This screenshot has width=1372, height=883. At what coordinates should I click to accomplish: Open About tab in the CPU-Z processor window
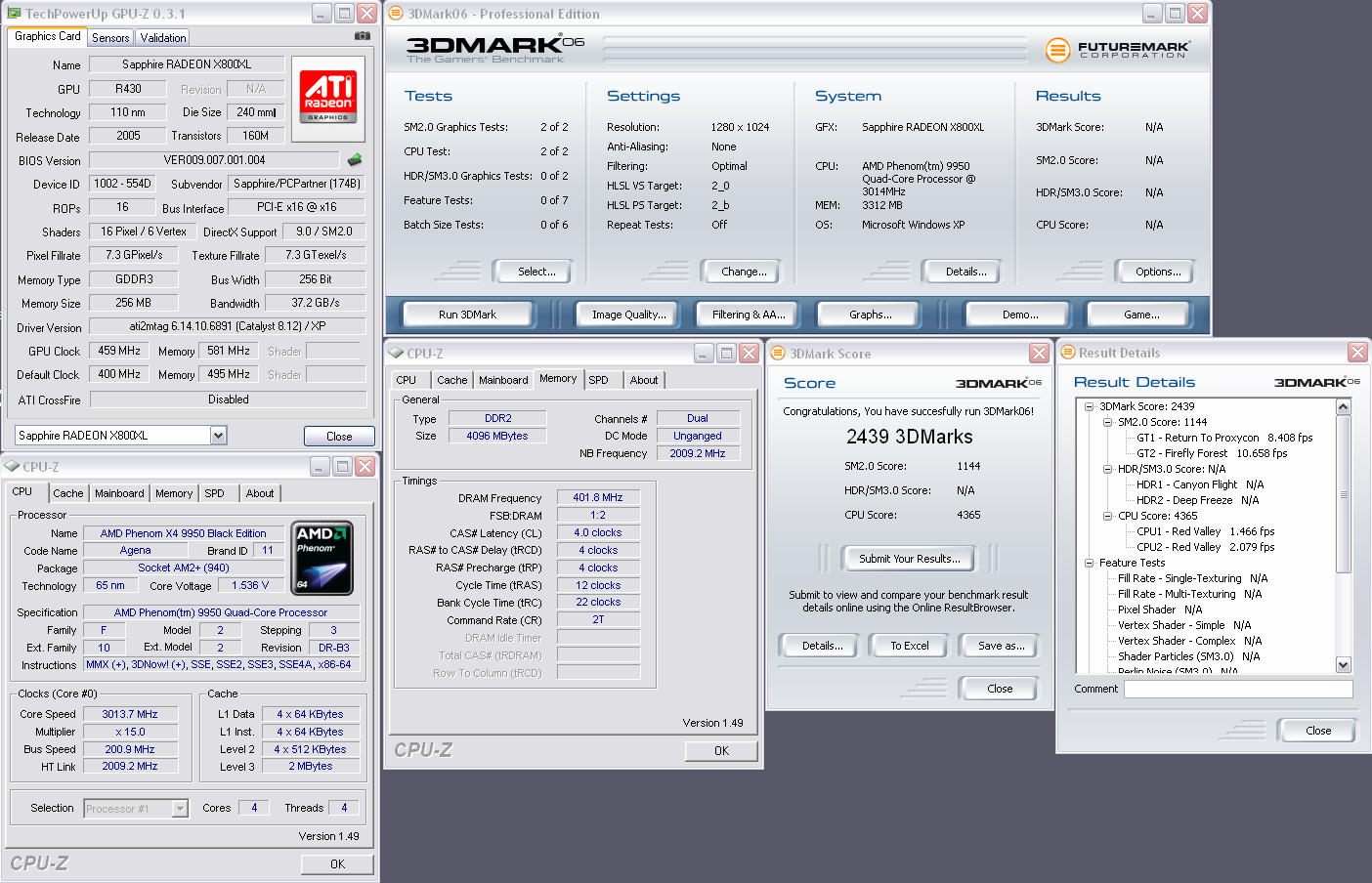(260, 493)
